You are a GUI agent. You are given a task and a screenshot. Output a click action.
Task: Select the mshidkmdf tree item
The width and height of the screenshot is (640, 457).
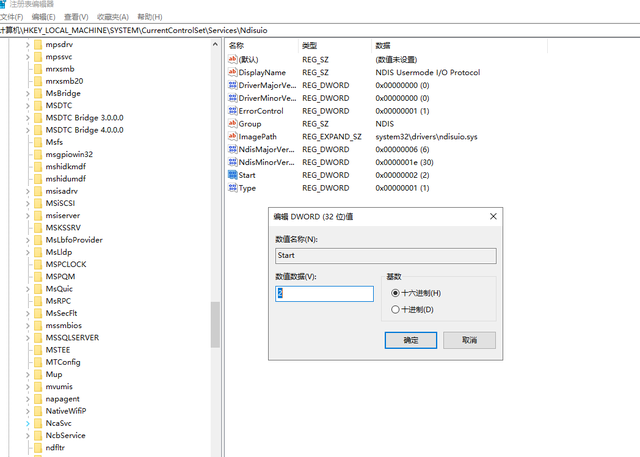click(66, 167)
